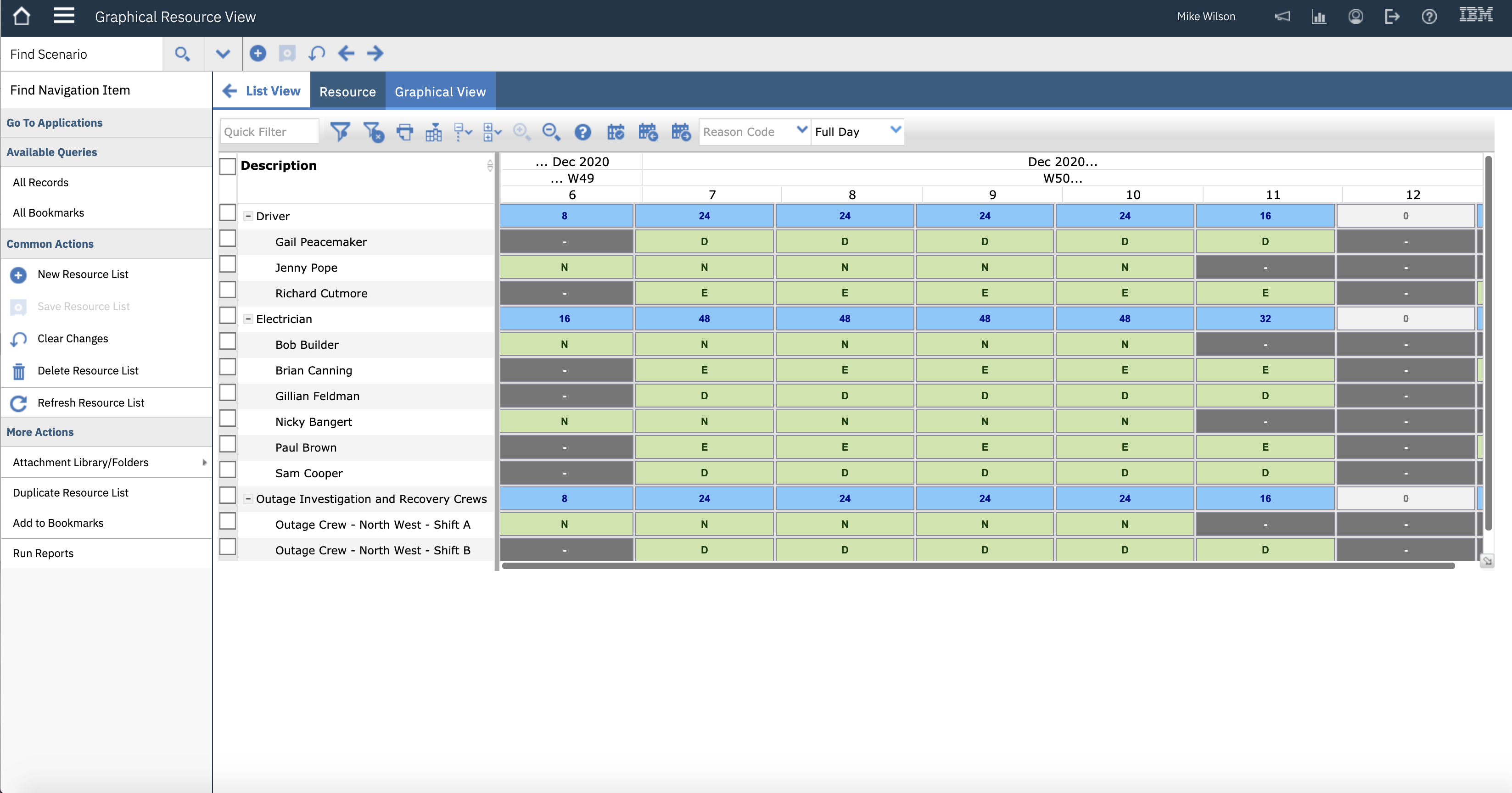Screen dimensions: 1512x793
Task: Toggle the select-all checkbox beside Description
Action: coord(227,166)
